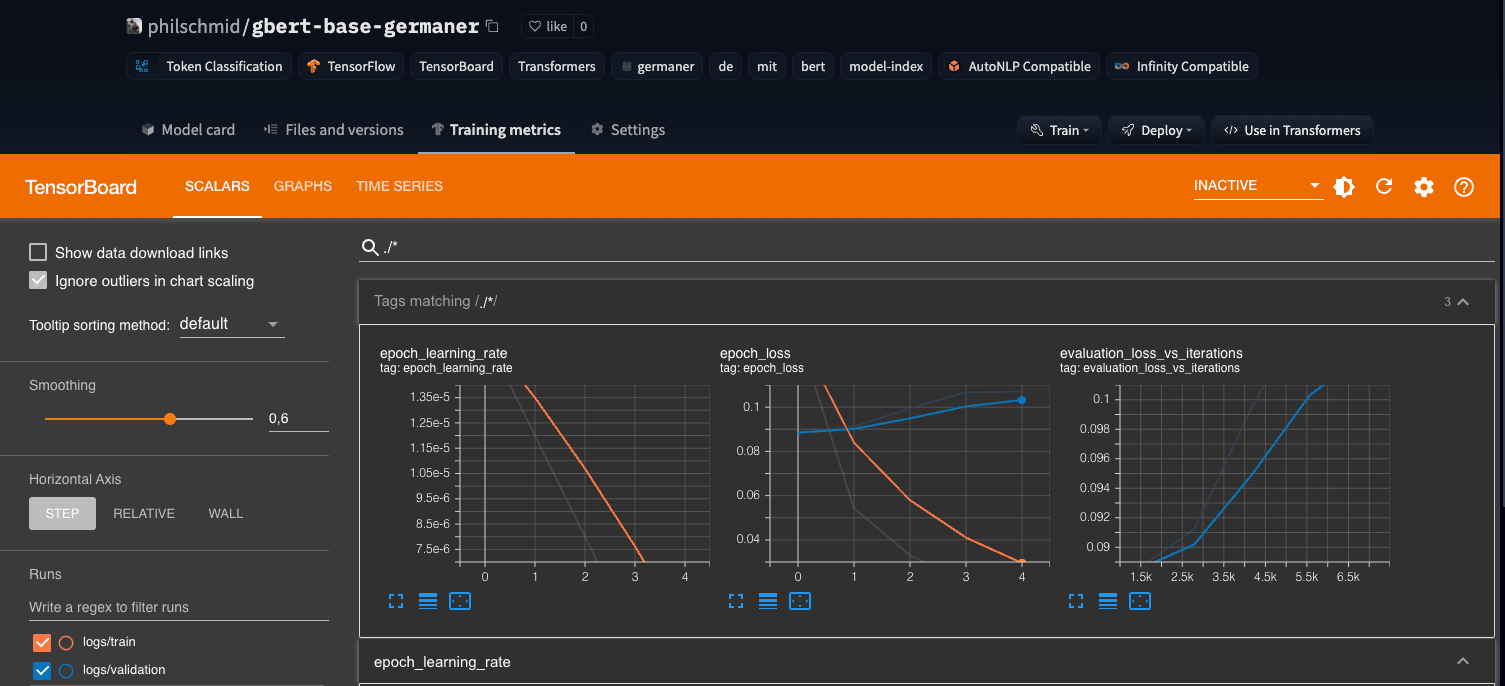The image size is (1505, 686).
Task: Click the TensorFlow tag
Action: [351, 66]
